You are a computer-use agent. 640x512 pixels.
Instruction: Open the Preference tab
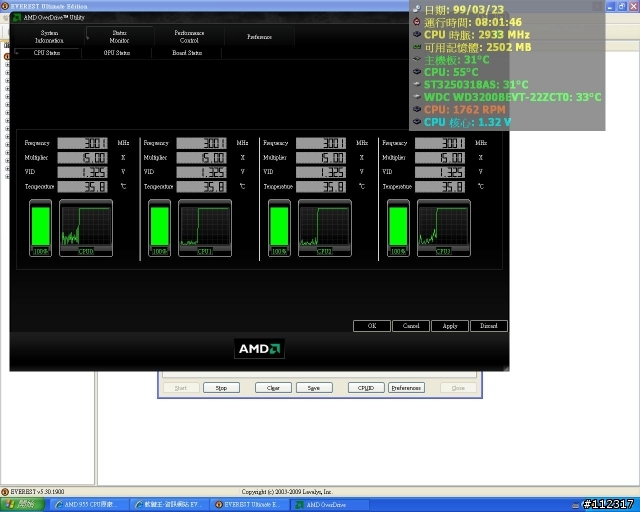click(x=259, y=37)
